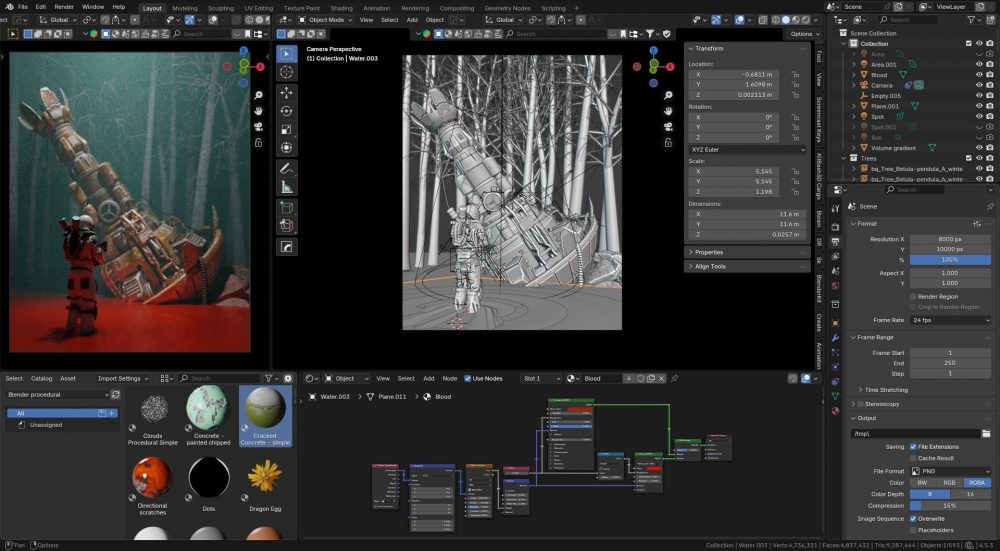Open the Material properties tab icon
1000x551 pixels.
click(x=835, y=411)
